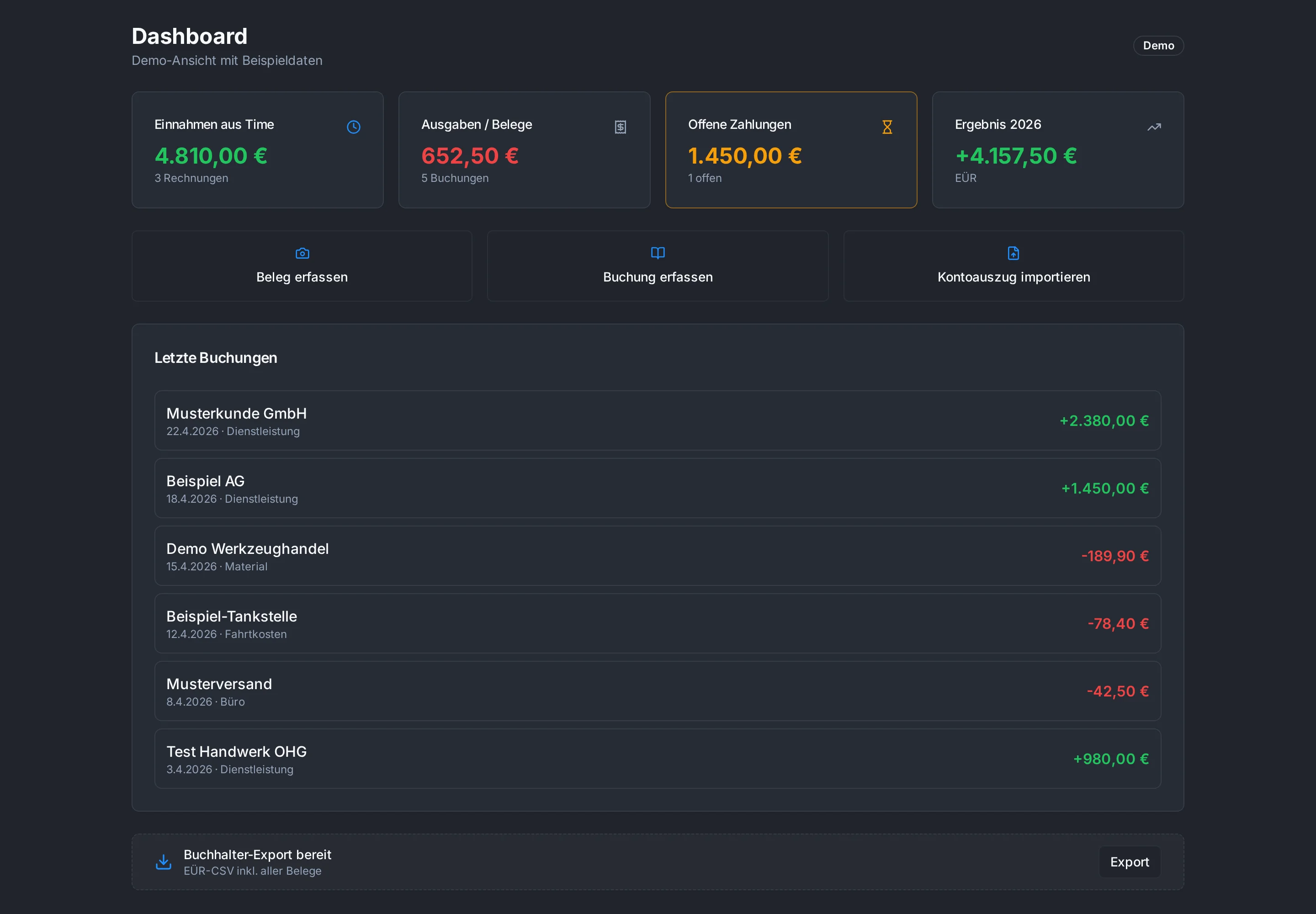Select the Musterkunde GmbH booking row
Screen dimensions: 1316x914
point(658,420)
